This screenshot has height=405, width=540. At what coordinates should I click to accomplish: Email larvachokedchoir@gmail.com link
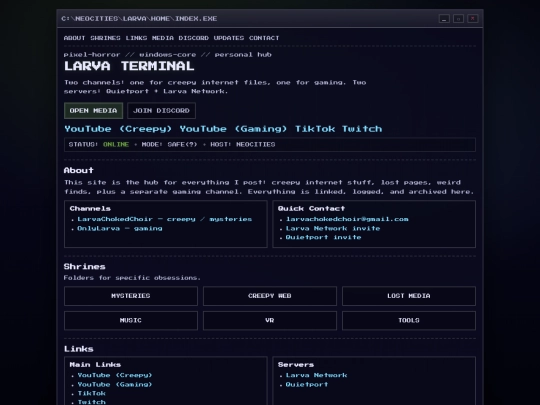[x=347, y=219]
